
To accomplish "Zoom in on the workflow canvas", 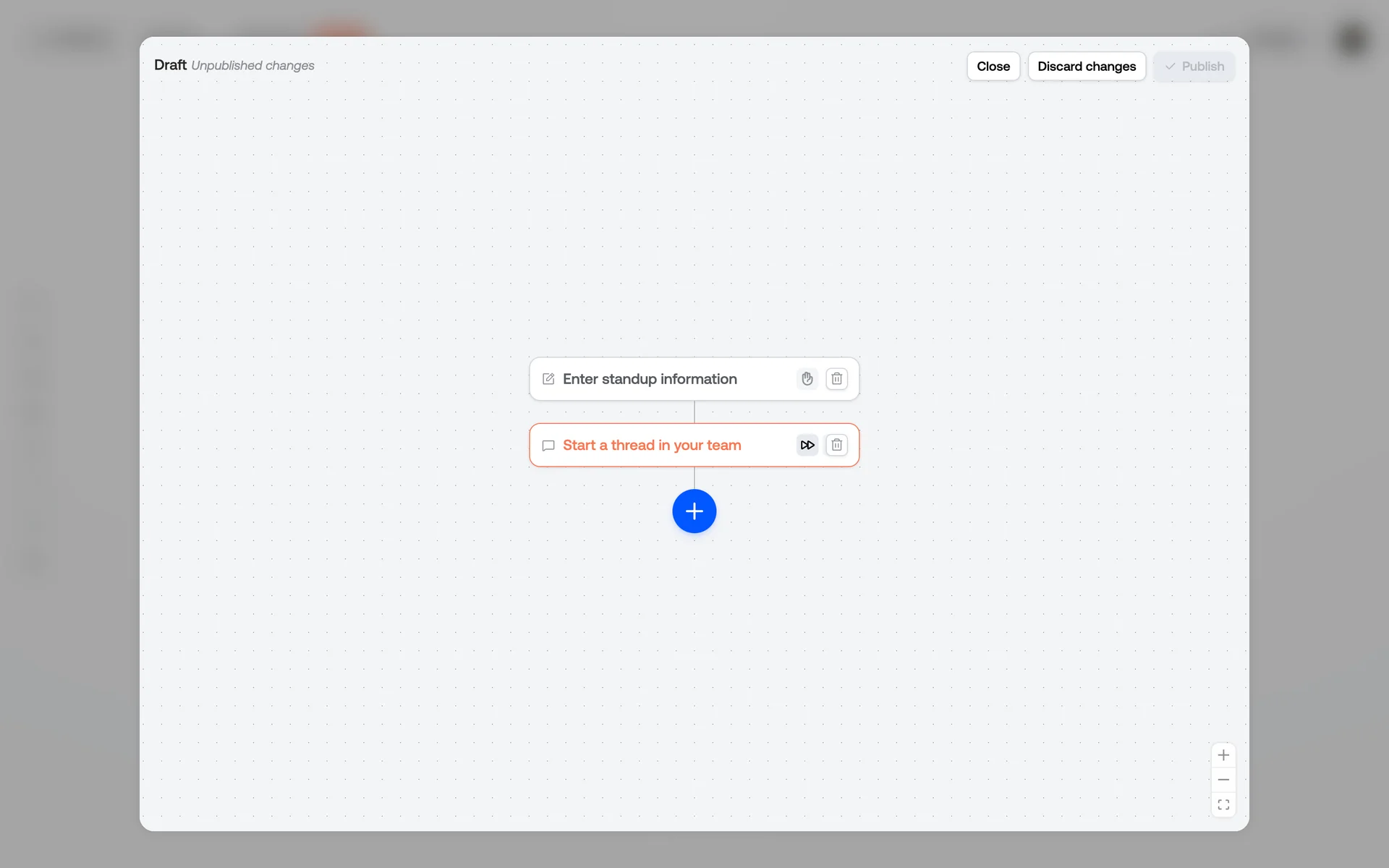I will [1223, 755].
